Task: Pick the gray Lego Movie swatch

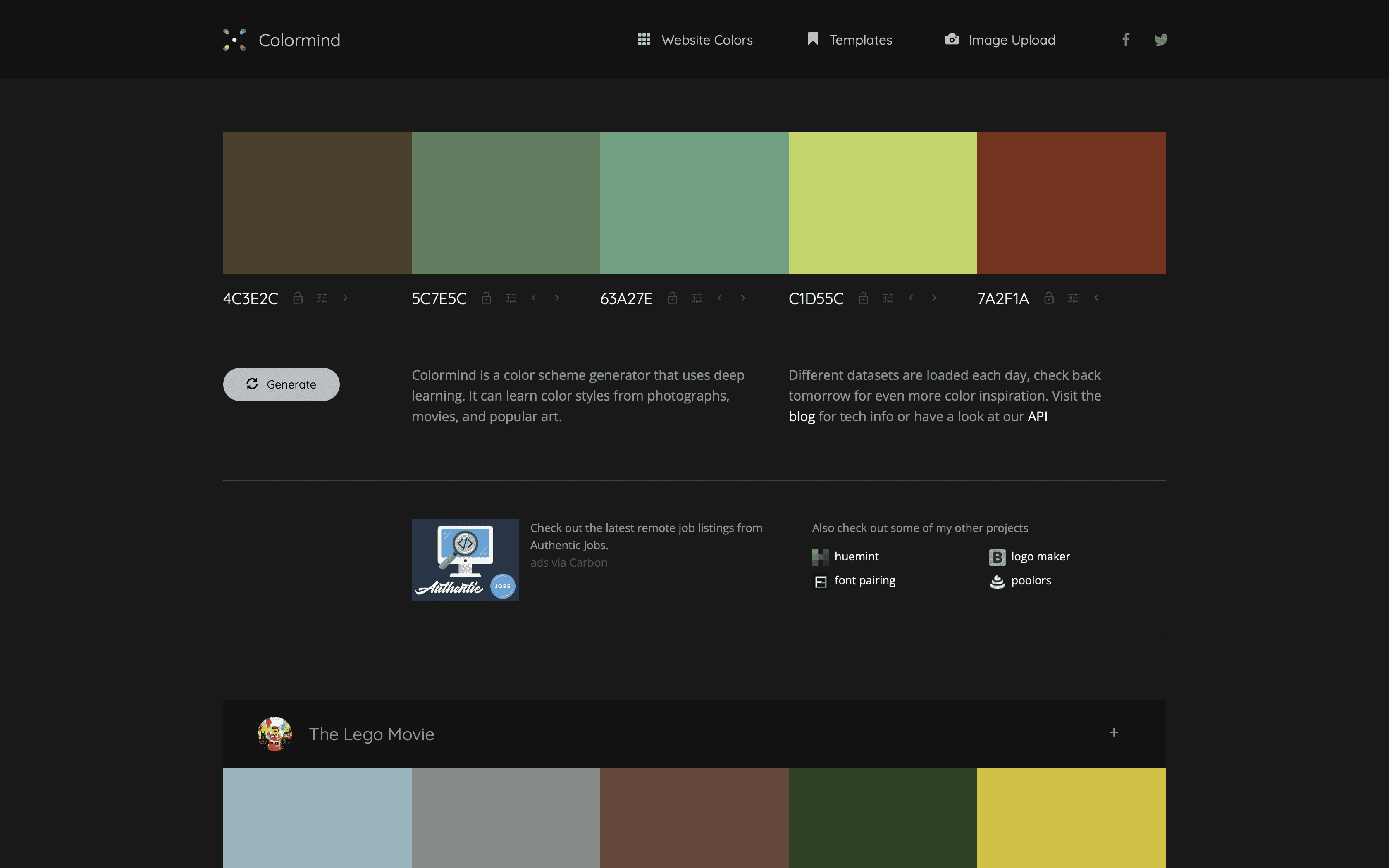Action: (506, 818)
